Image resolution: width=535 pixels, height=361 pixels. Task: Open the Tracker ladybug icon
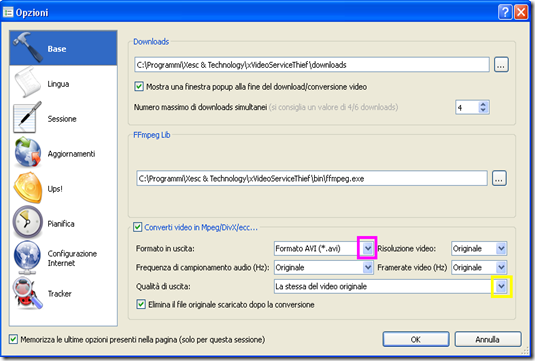tap(27, 293)
